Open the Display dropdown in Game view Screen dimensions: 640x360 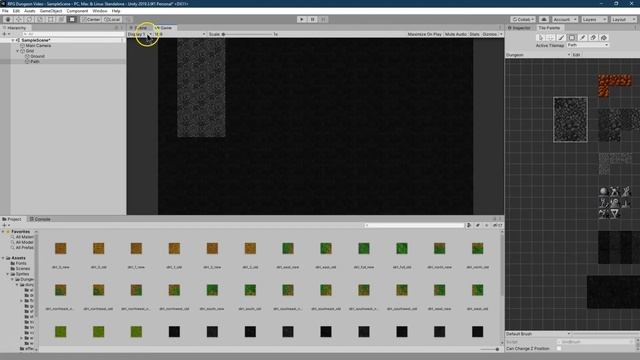(x=140, y=34)
